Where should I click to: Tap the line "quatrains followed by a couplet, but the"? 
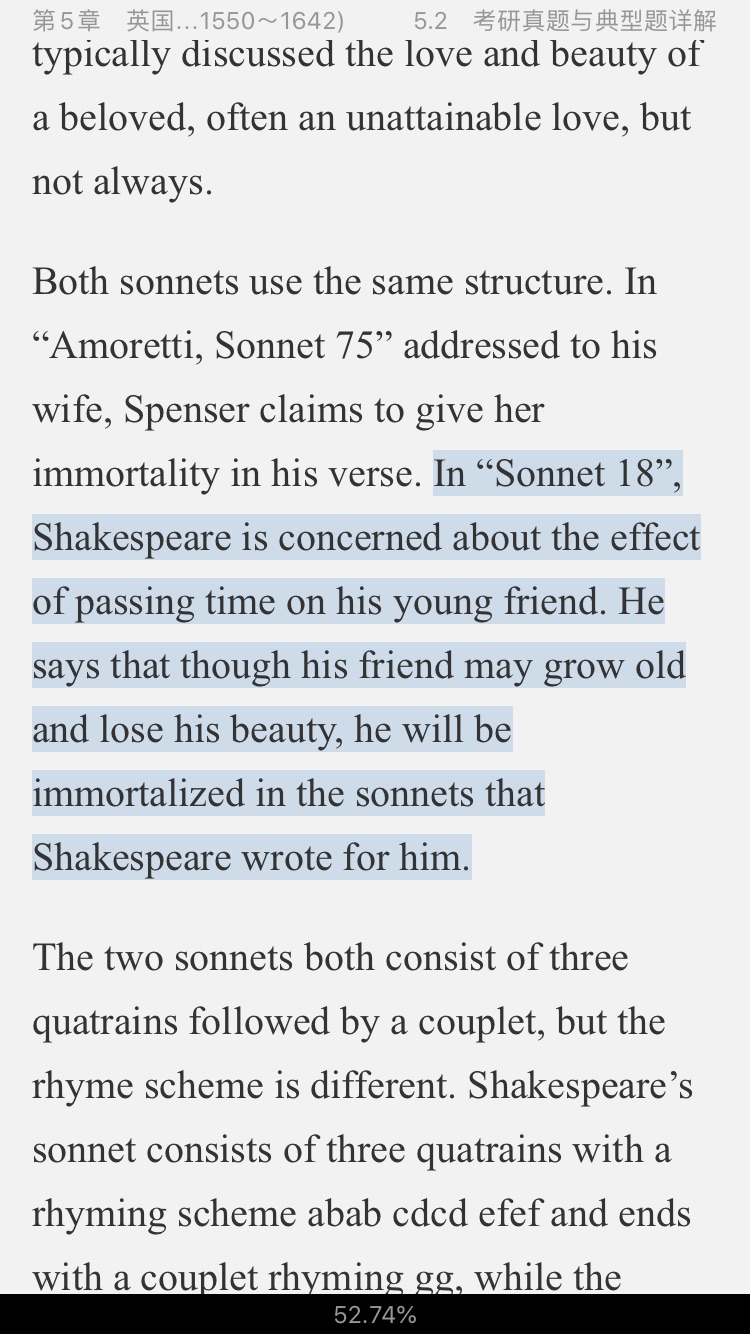348,1022
